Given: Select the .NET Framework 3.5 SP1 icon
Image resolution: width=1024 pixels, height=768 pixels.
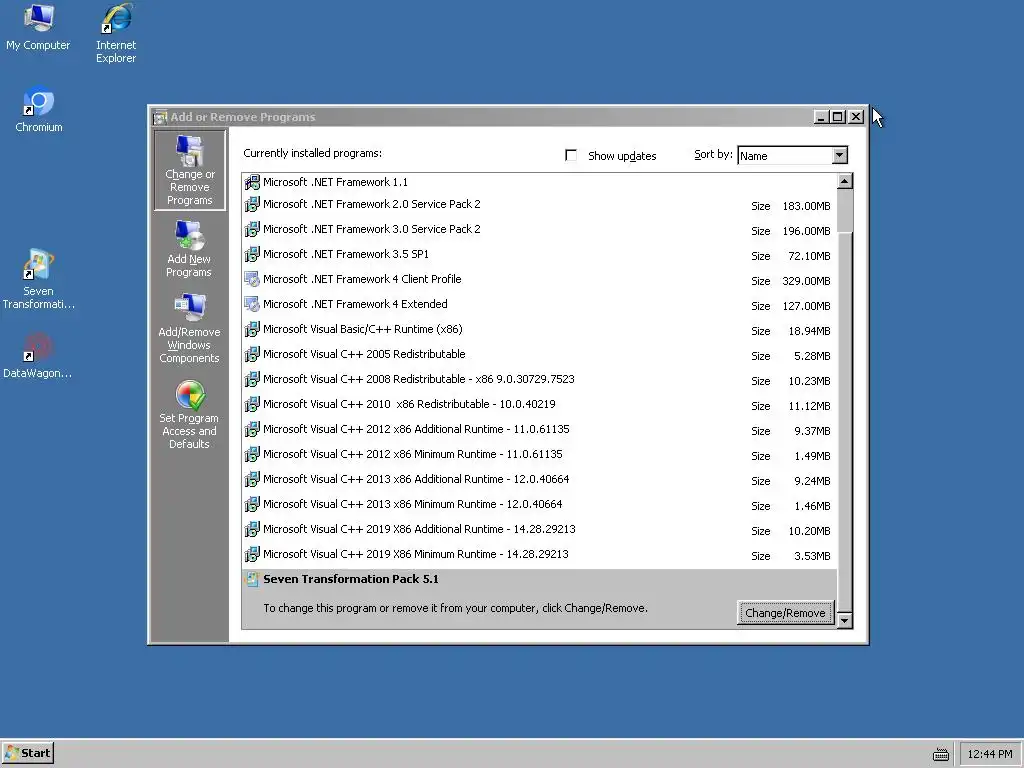Looking at the screenshot, I should [x=252, y=254].
